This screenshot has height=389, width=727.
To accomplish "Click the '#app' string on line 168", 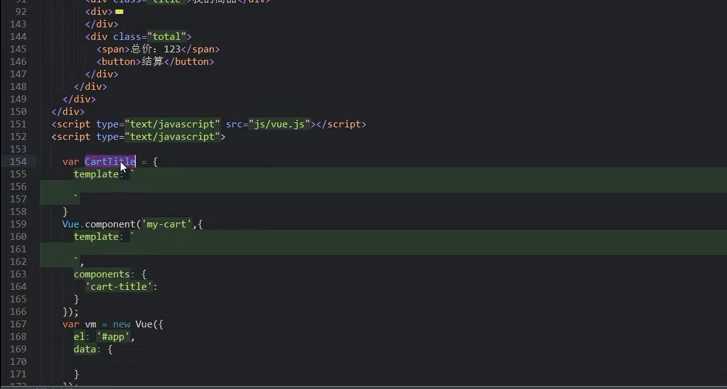I will point(114,337).
